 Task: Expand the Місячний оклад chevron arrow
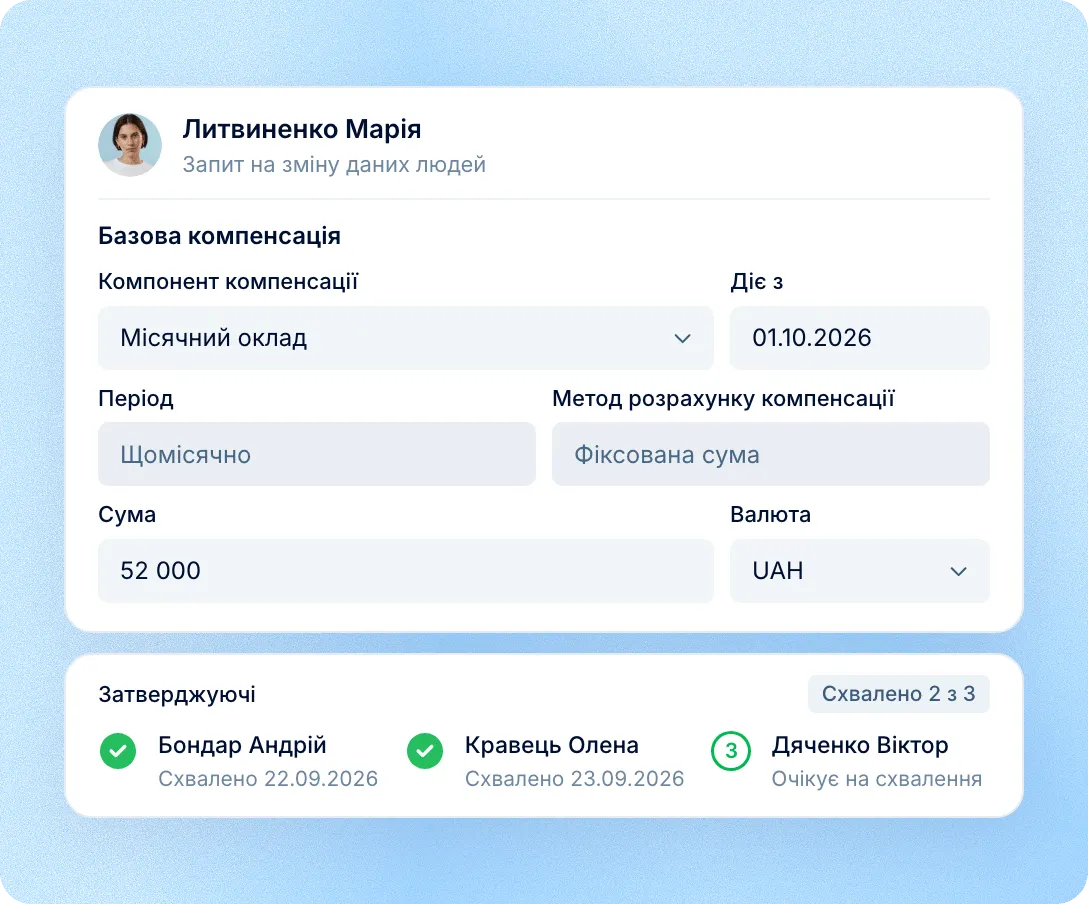click(683, 339)
